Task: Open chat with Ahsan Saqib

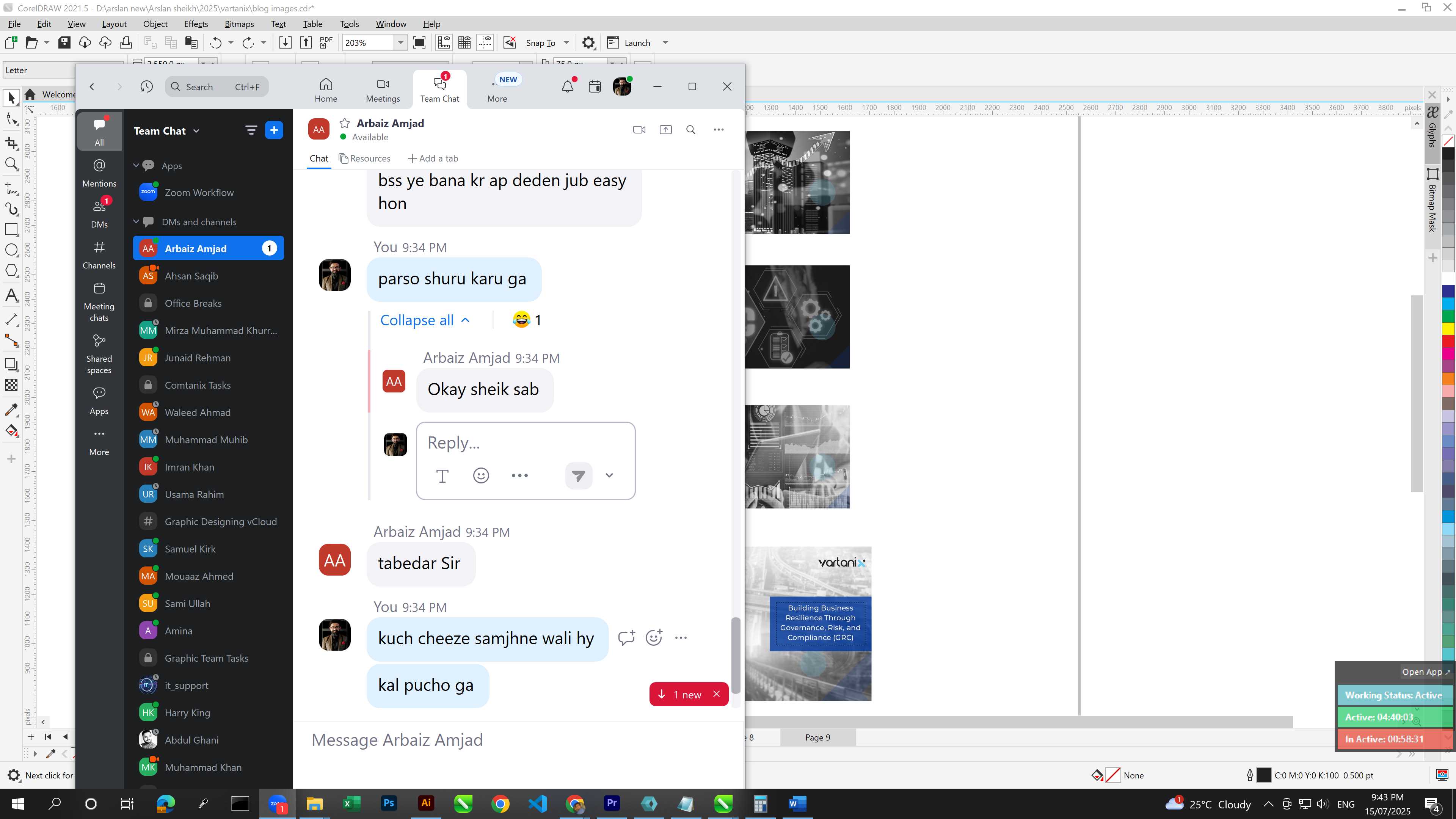Action: point(208,276)
